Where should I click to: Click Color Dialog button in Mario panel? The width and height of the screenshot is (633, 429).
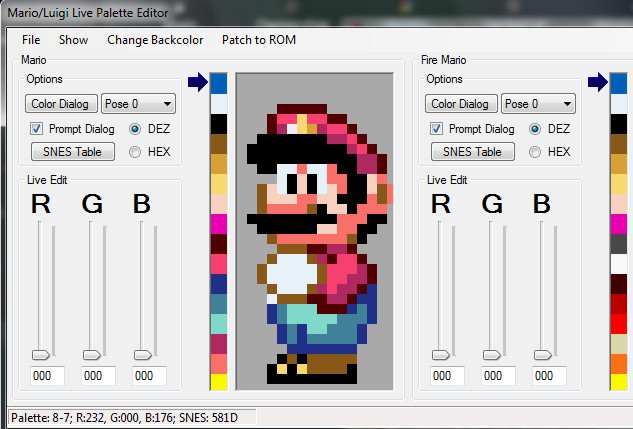[62, 104]
